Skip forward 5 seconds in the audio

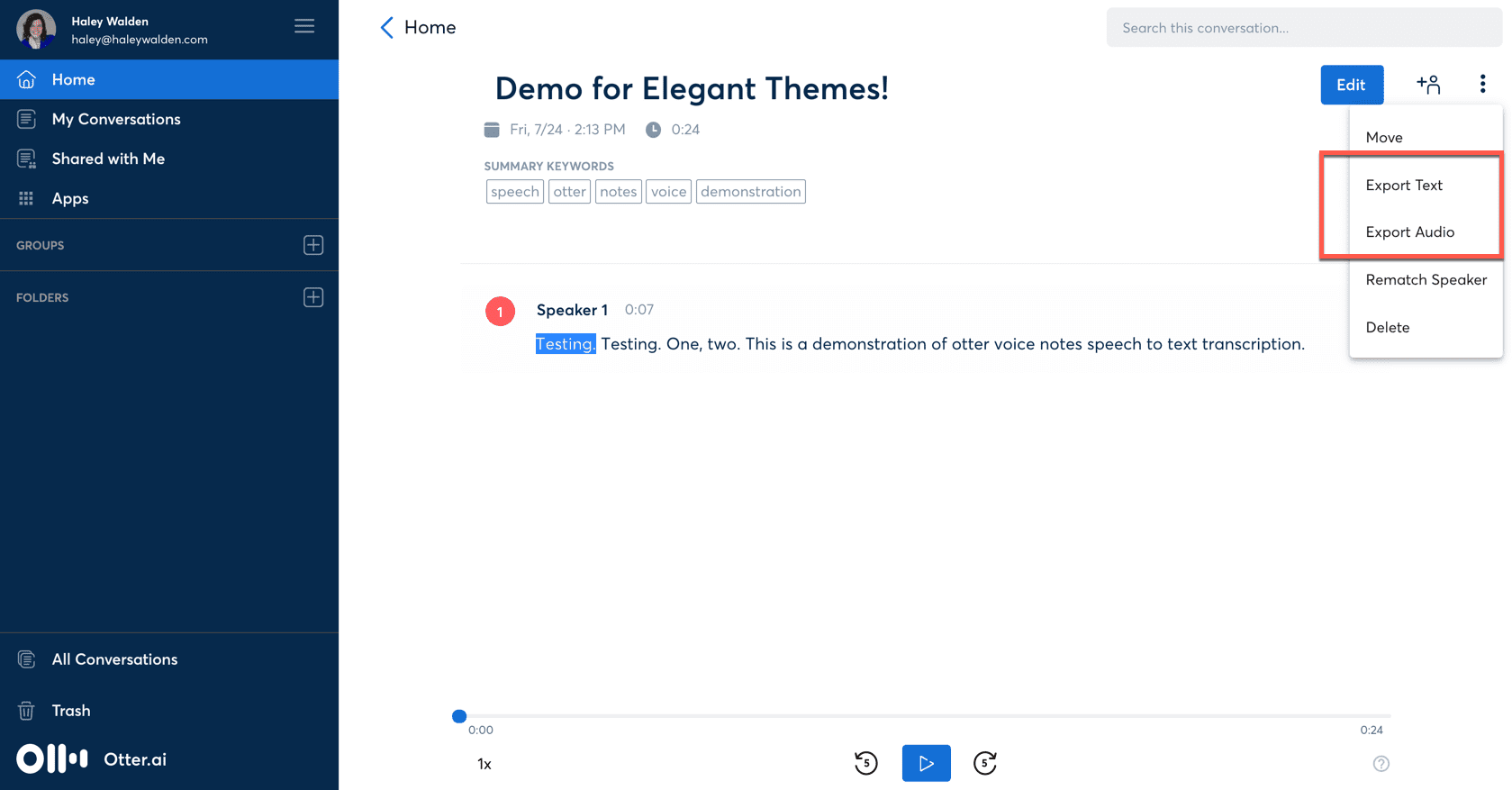(x=985, y=763)
